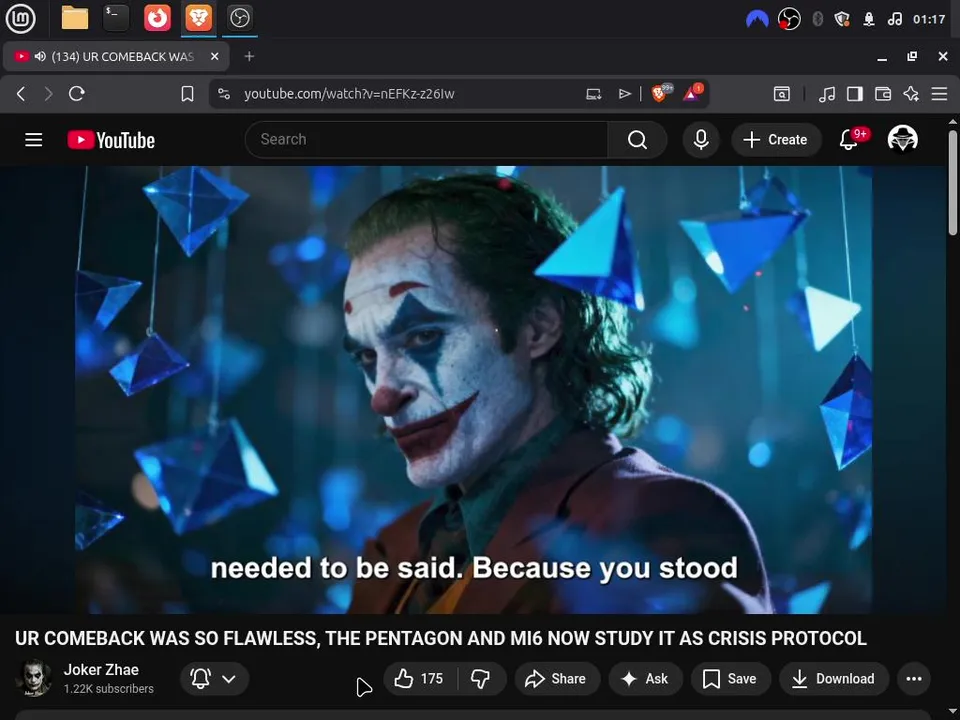Open Brave Shields lion icon
This screenshot has width=960, height=720.
click(x=661, y=93)
